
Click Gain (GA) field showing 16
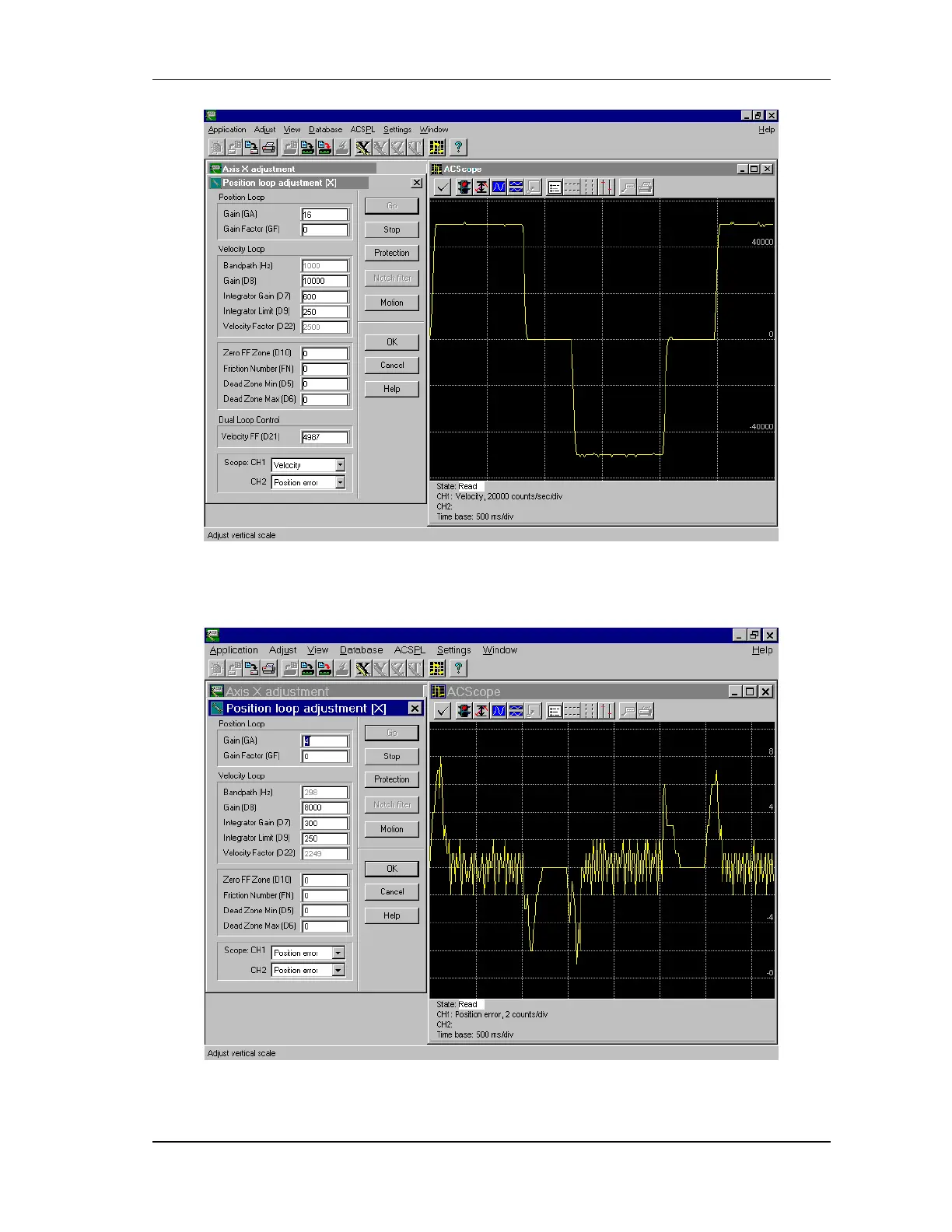click(324, 215)
